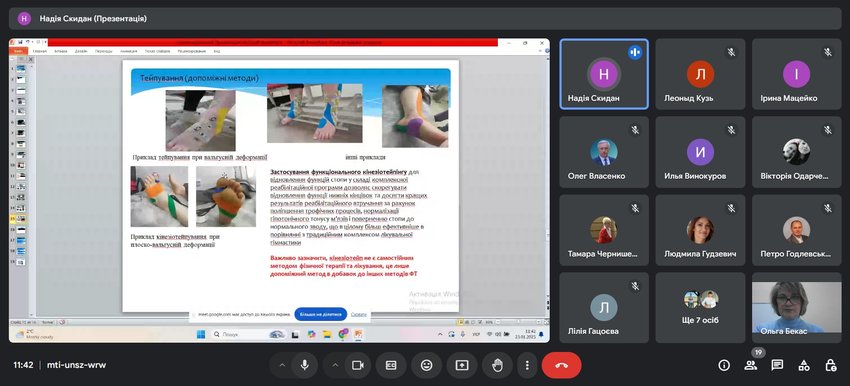This screenshot has width=850, height=386.
Task: Open File Explorer folder icon in taskbar
Action: [x=327, y=334]
